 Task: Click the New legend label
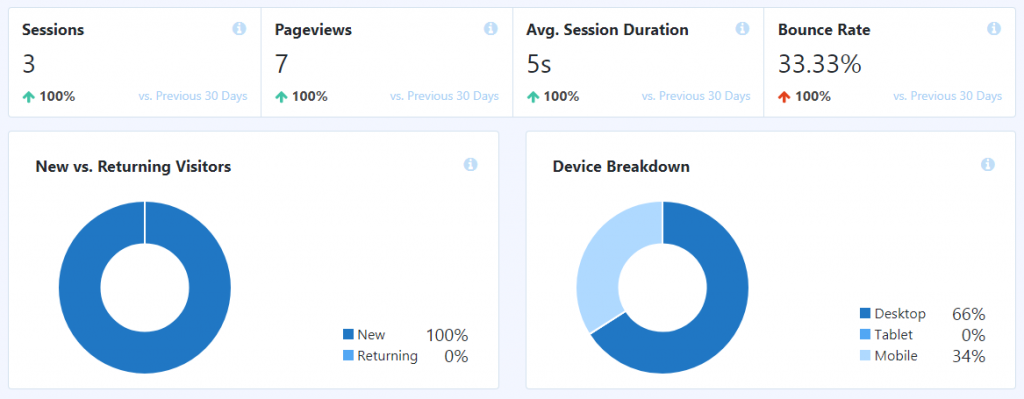pos(371,335)
